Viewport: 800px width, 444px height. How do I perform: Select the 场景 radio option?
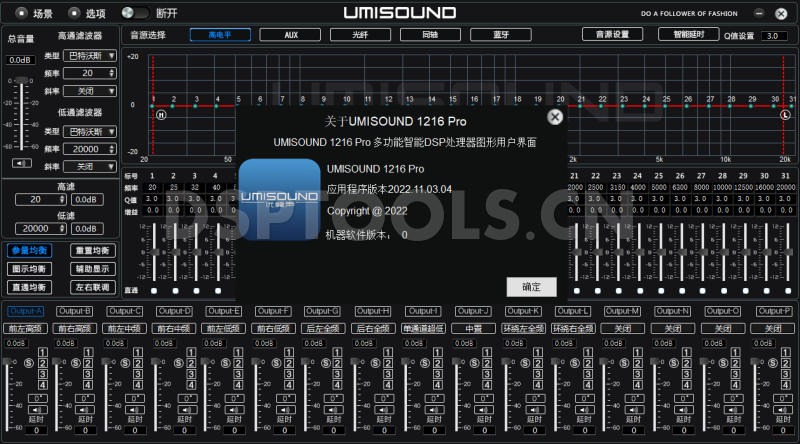tap(22, 13)
